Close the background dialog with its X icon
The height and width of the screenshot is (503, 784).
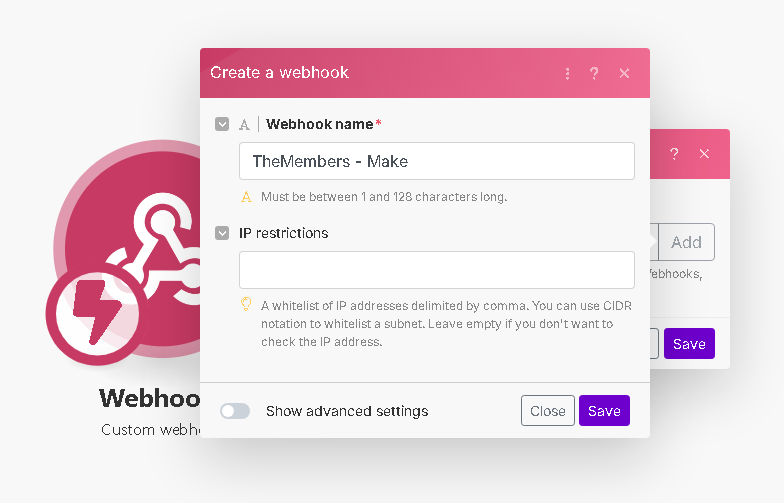704,154
